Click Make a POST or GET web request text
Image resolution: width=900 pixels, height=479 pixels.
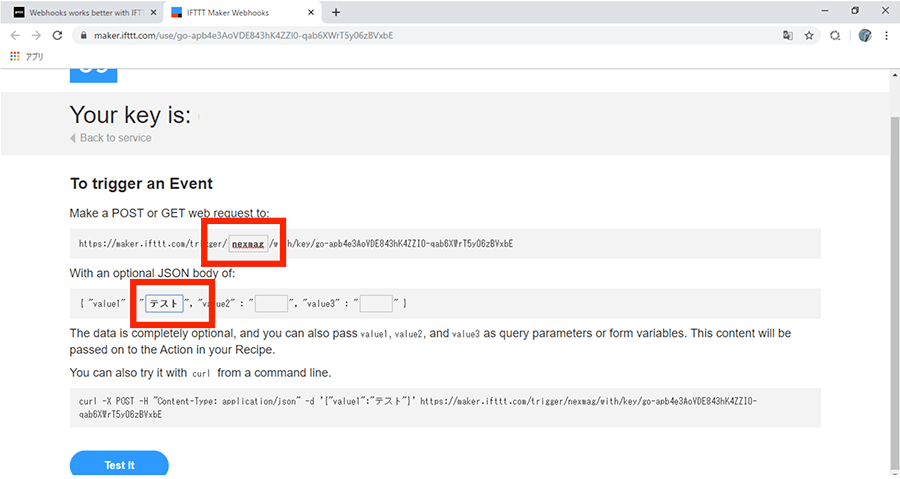coord(169,213)
